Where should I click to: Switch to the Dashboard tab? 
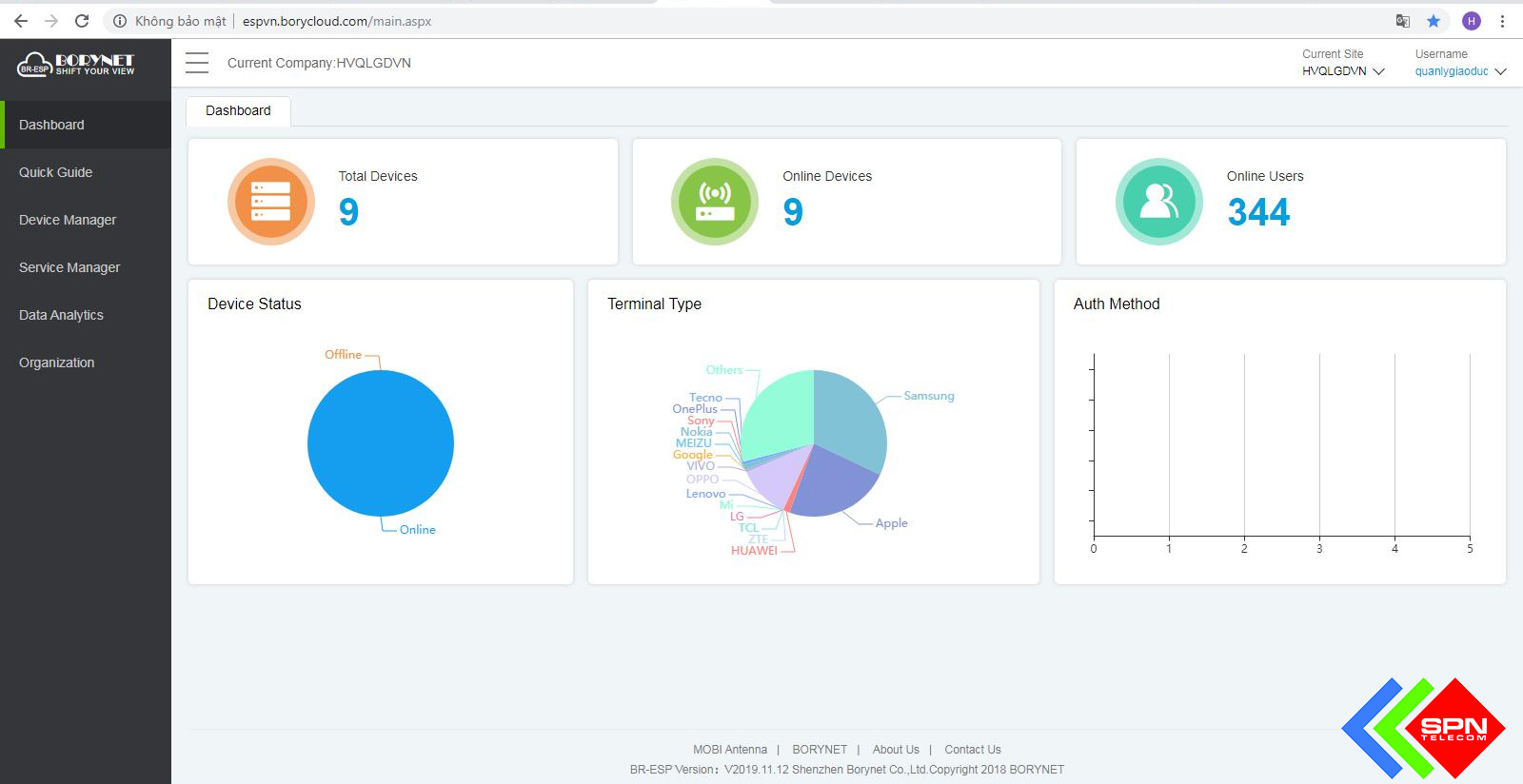click(238, 110)
